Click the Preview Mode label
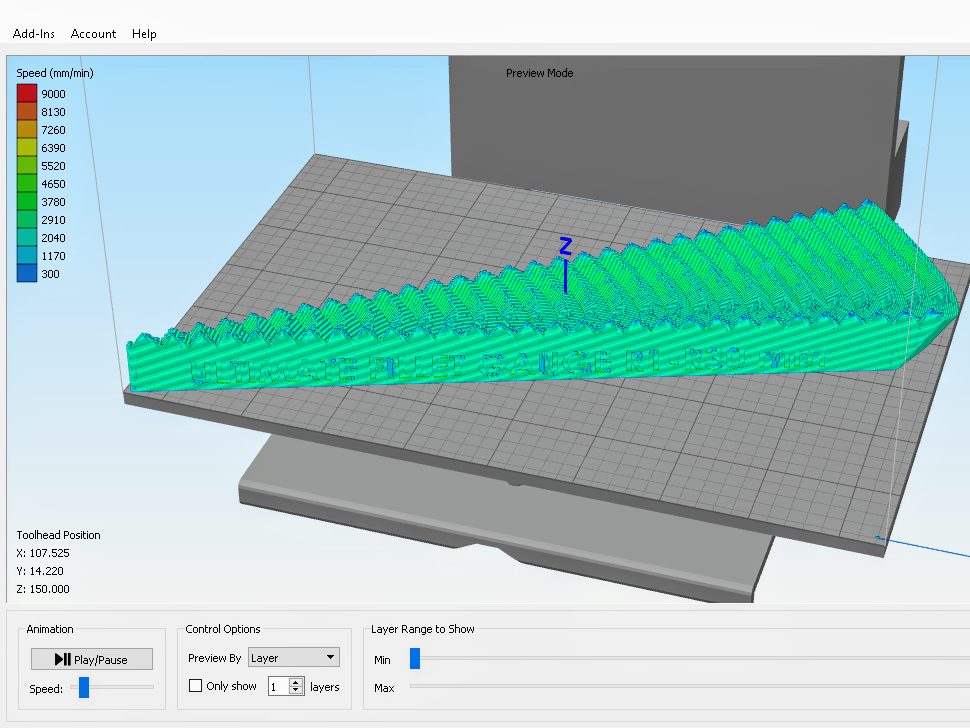 click(x=539, y=73)
